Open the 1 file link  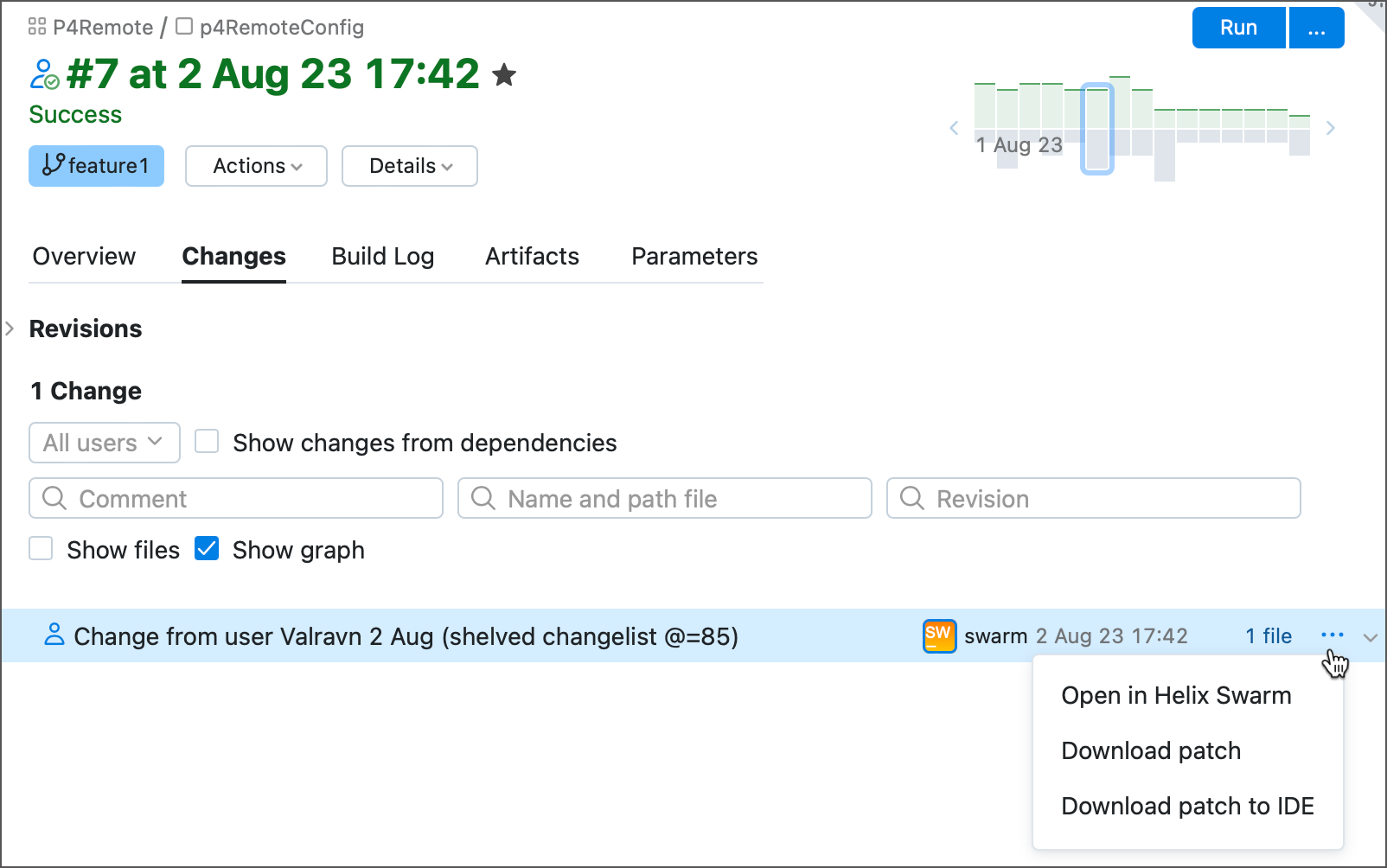(1269, 635)
